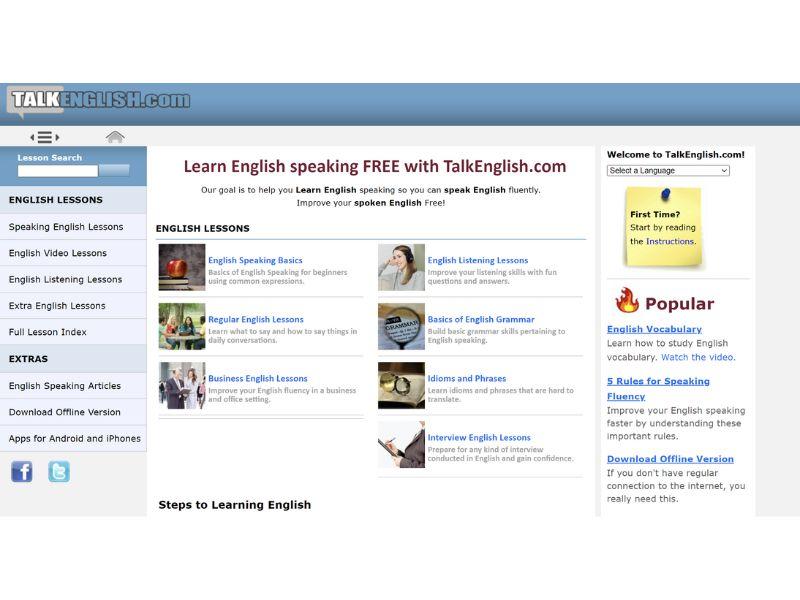The height and width of the screenshot is (600, 800).
Task: Select Download Offline Version sidebar item
Action: coord(73,412)
